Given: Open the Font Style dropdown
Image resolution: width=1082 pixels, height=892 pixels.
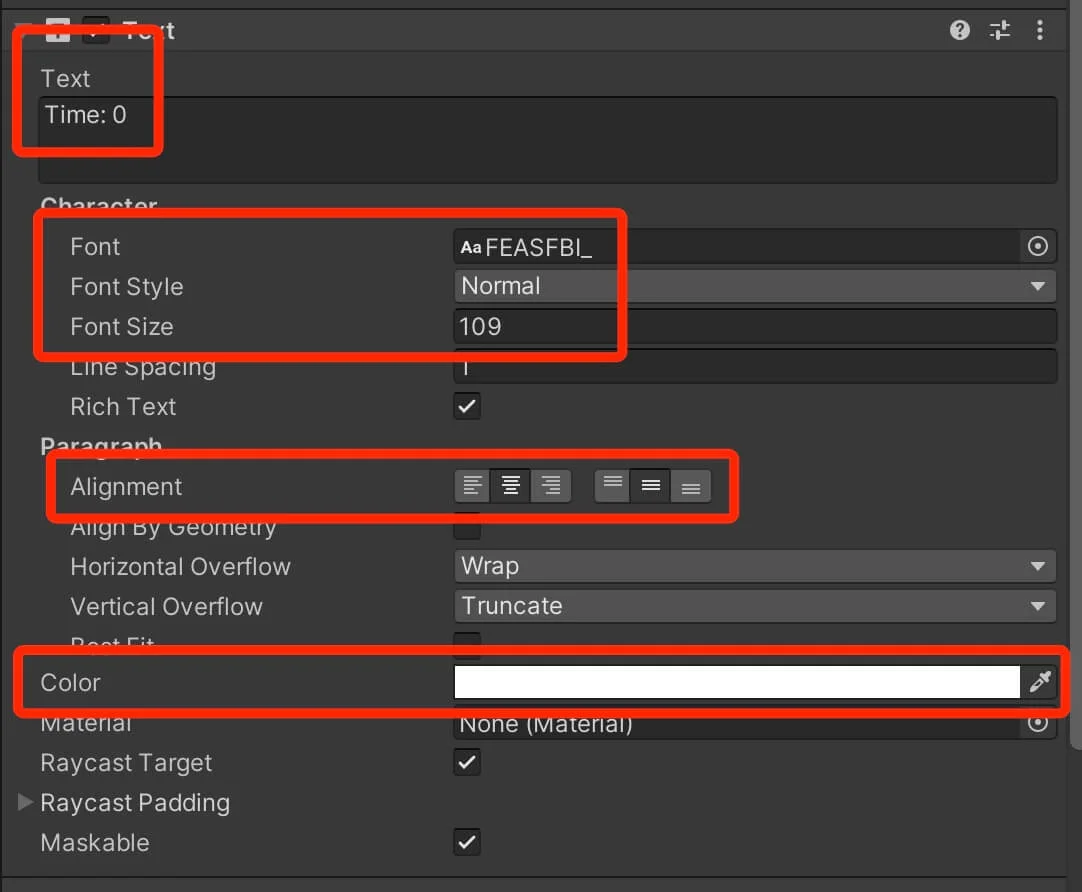Looking at the screenshot, I should click(755, 286).
